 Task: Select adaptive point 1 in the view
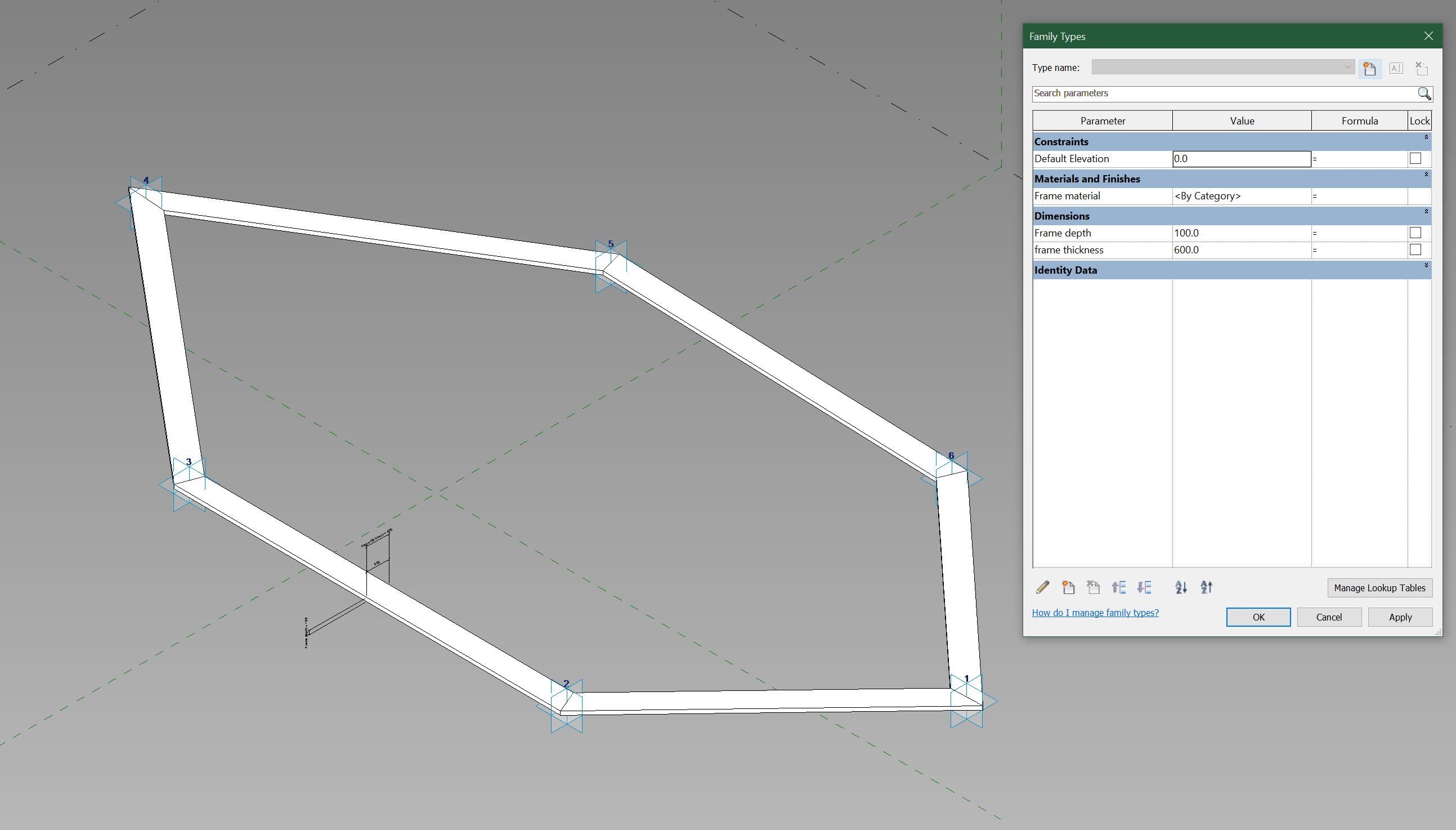[x=967, y=700]
